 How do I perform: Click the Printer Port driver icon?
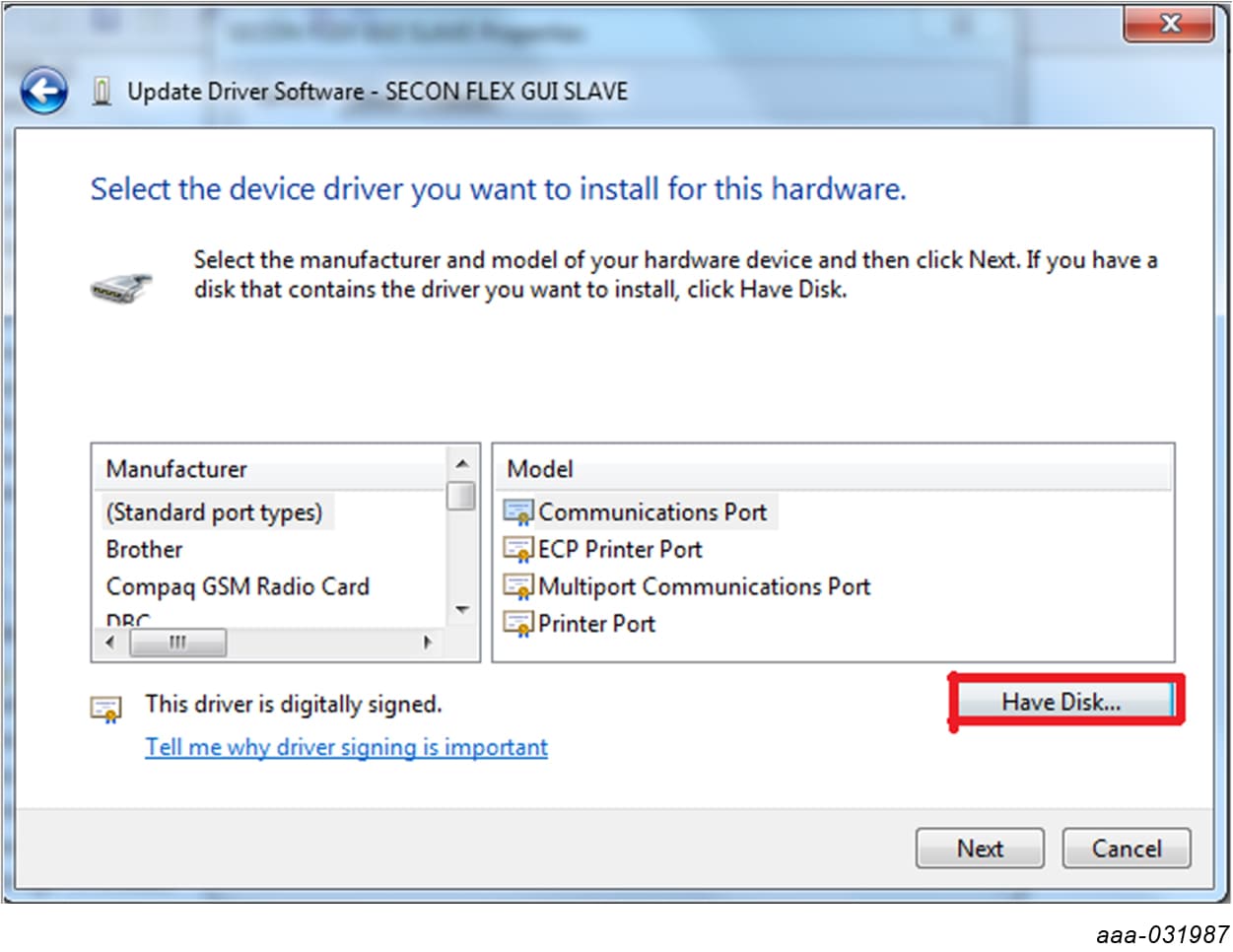[517, 624]
